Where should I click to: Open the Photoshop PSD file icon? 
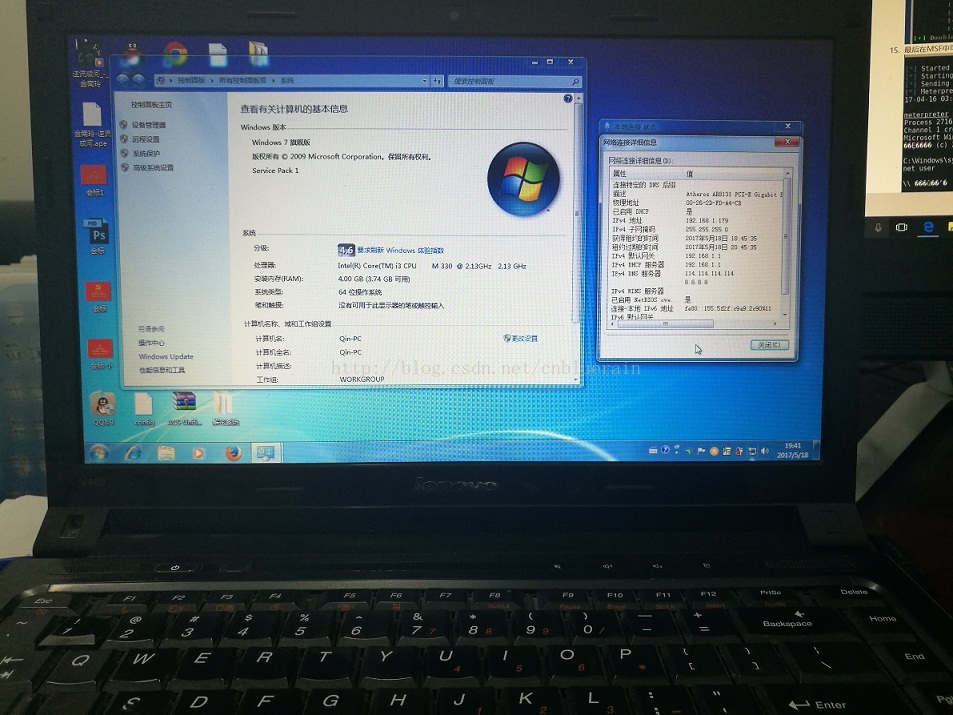pos(98,232)
